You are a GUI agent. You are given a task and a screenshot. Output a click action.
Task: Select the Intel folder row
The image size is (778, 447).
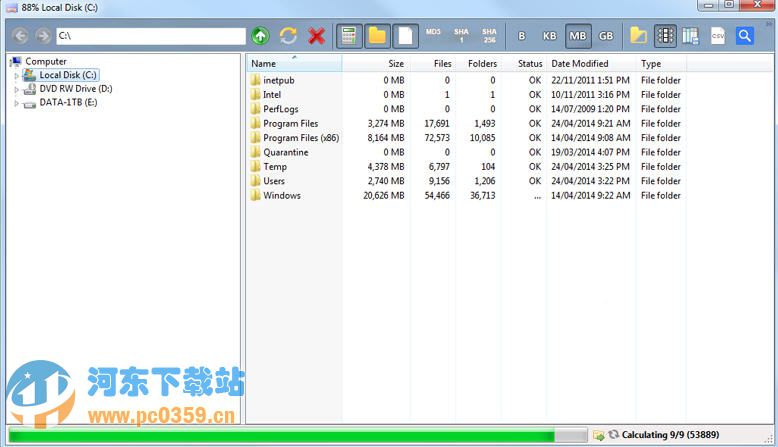466,95
